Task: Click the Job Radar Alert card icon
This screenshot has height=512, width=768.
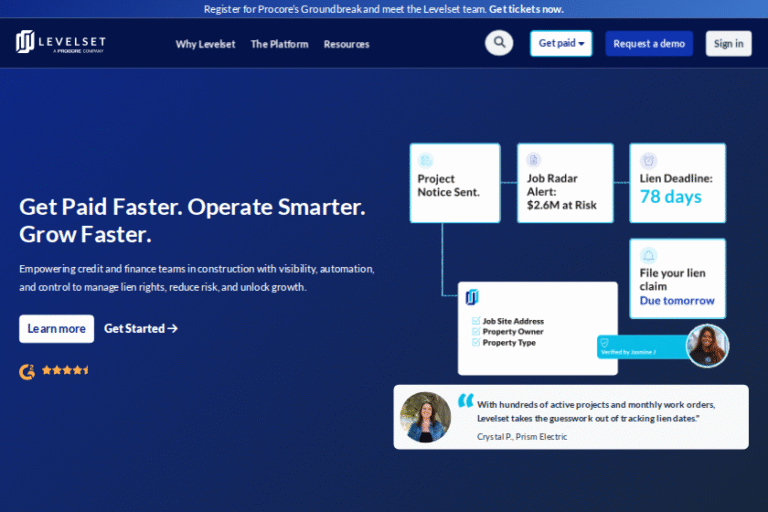Action: point(534,160)
